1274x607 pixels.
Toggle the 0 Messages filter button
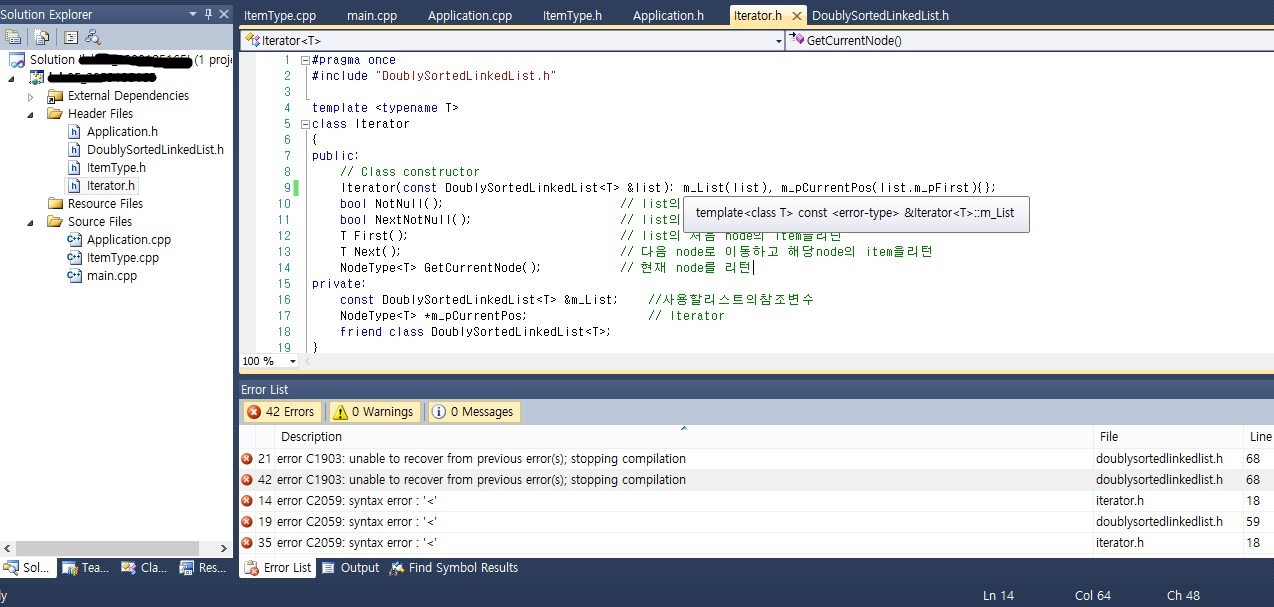pos(472,412)
